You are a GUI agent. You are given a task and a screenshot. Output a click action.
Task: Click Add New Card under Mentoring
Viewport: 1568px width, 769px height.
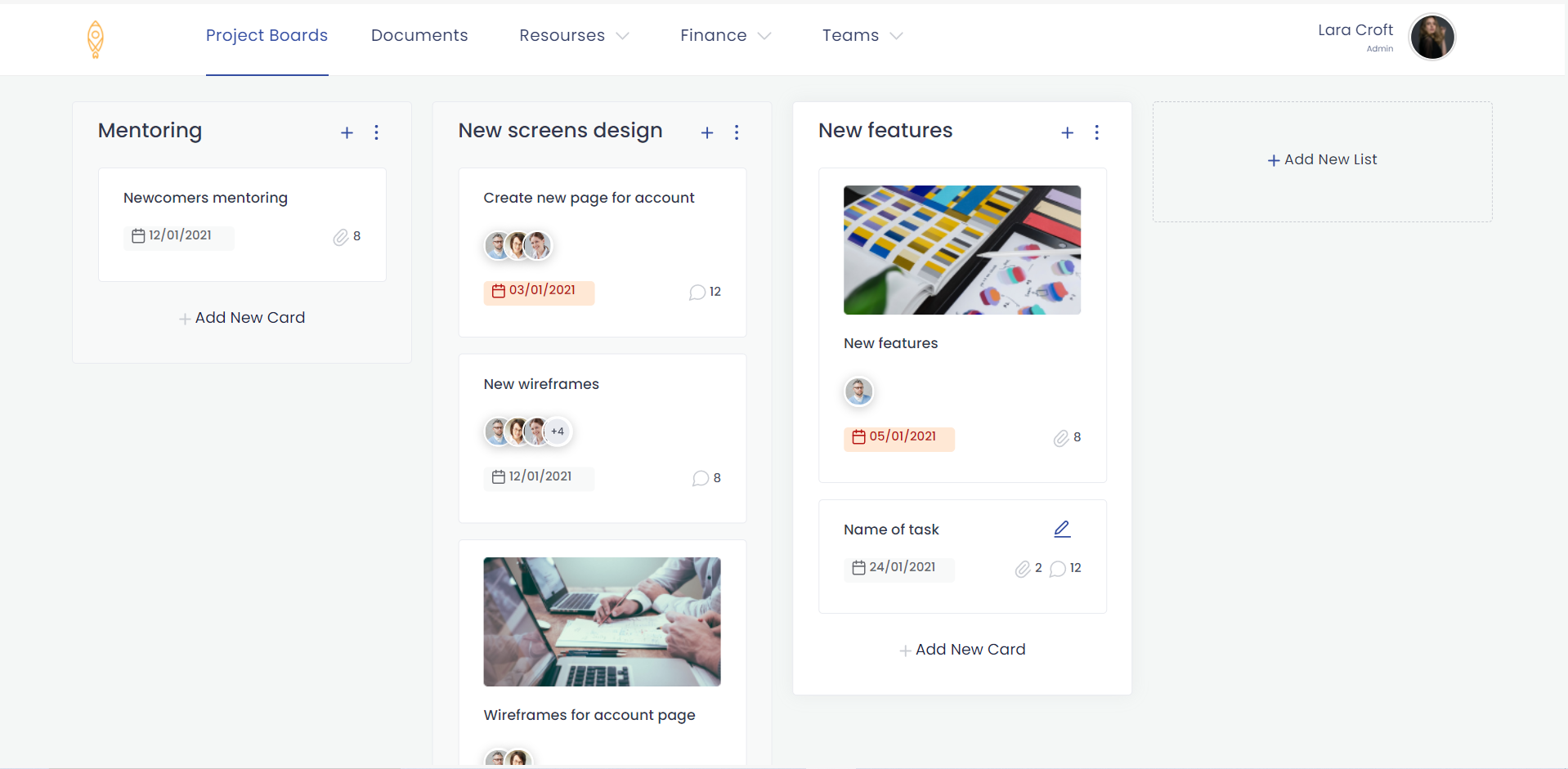pyautogui.click(x=242, y=318)
